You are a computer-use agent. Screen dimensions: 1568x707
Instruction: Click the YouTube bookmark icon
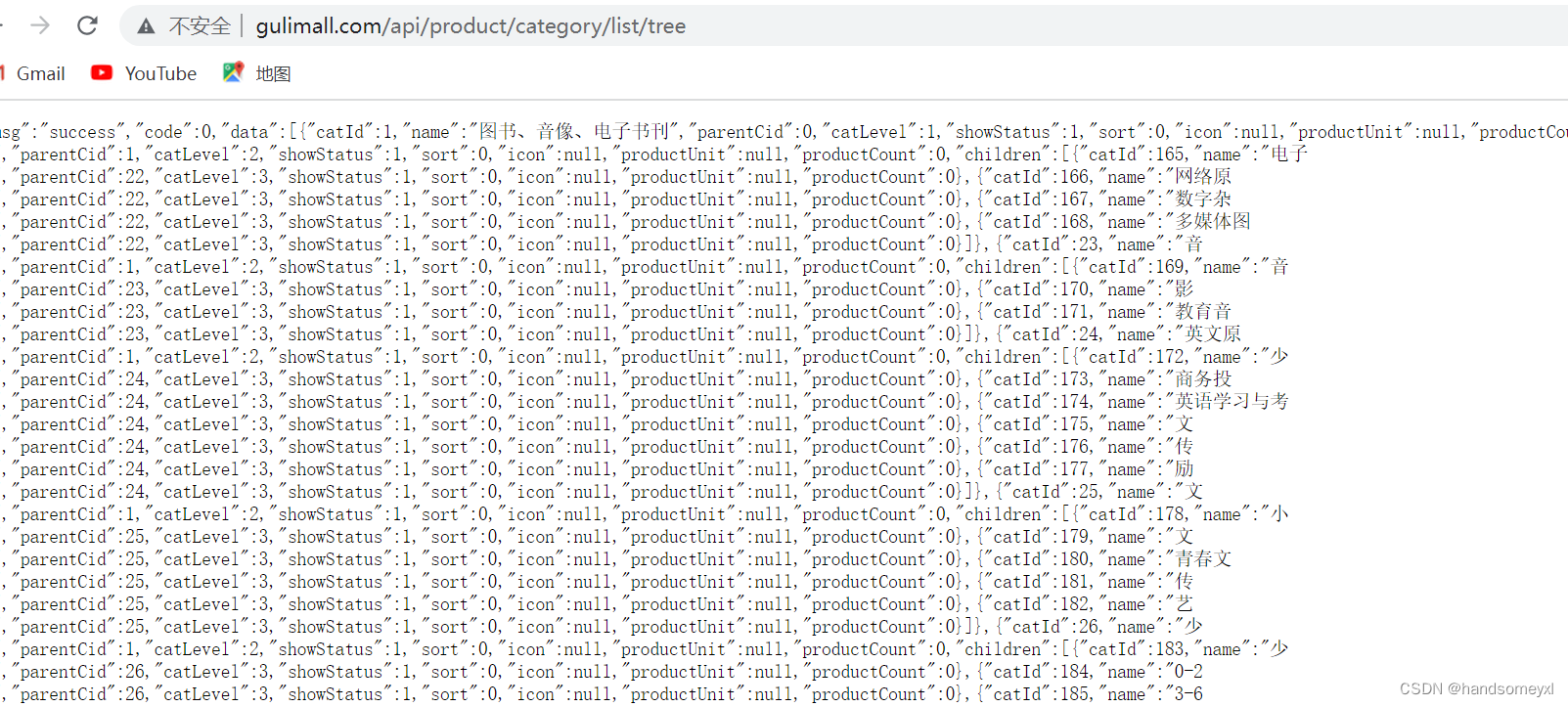pos(102,72)
